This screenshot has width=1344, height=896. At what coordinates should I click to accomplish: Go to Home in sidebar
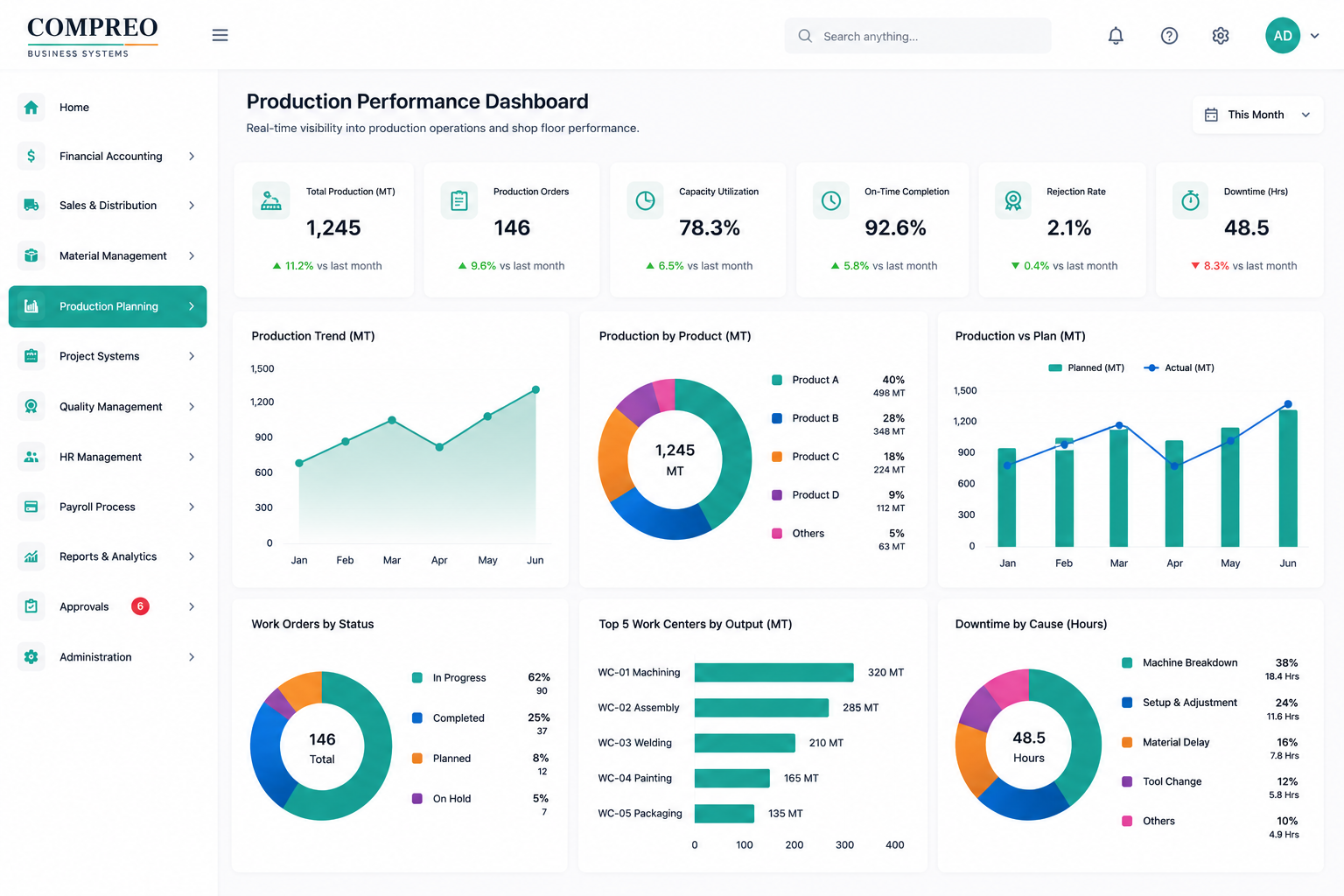108,107
